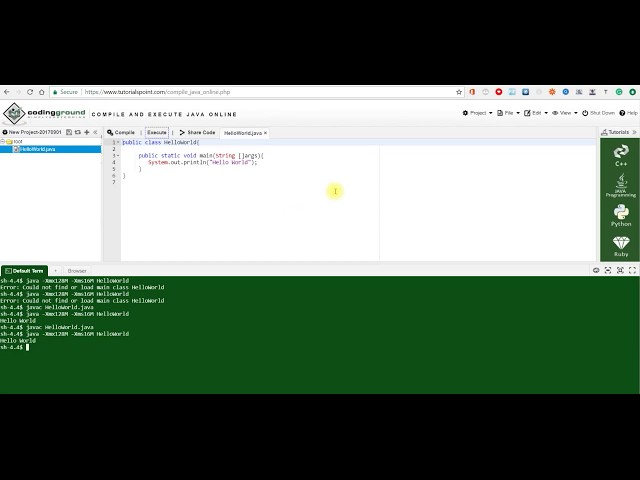The height and width of the screenshot is (480, 640).
Task: Click the Compile button
Action: coord(121,133)
